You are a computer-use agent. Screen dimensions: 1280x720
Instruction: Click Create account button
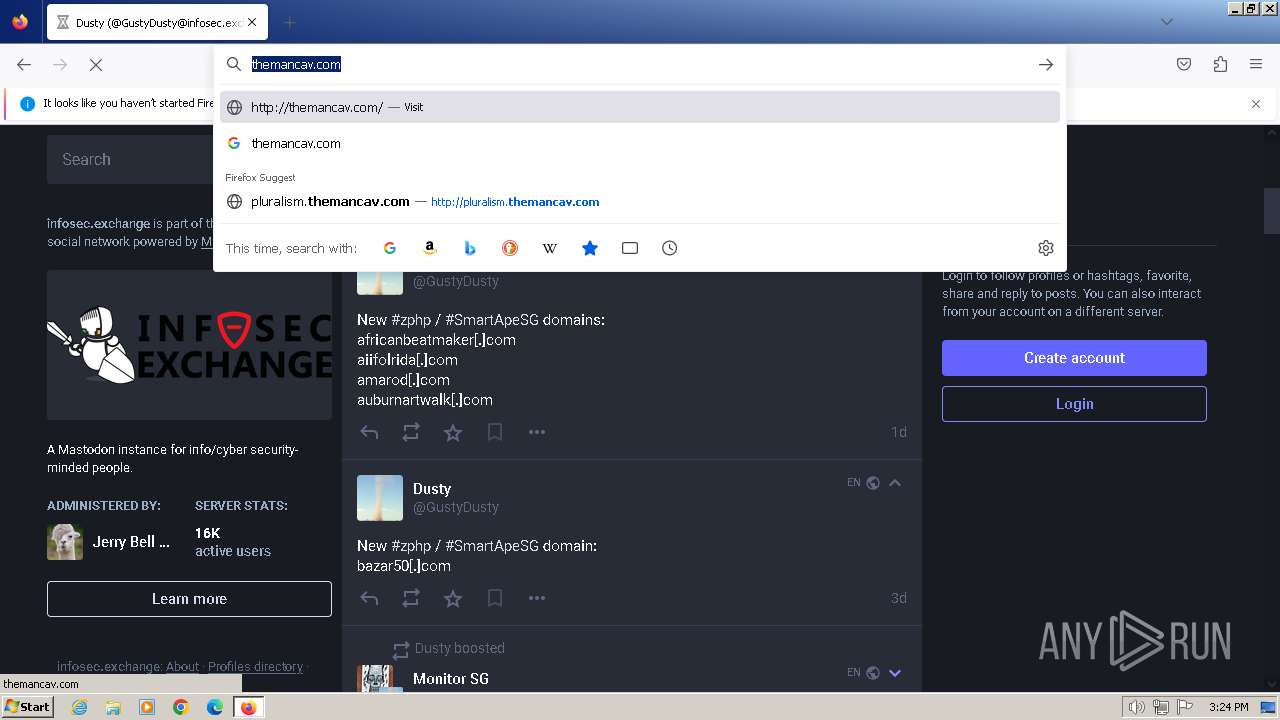point(1074,358)
